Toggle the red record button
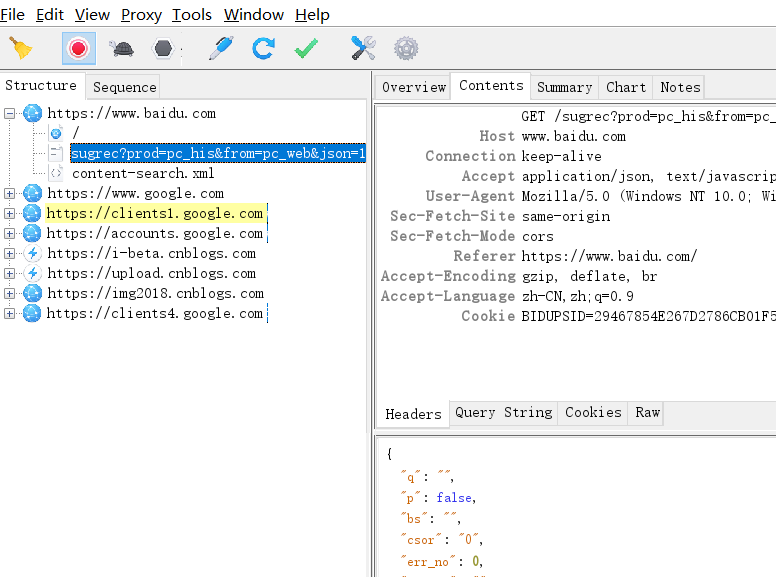776x577 pixels. (x=79, y=48)
